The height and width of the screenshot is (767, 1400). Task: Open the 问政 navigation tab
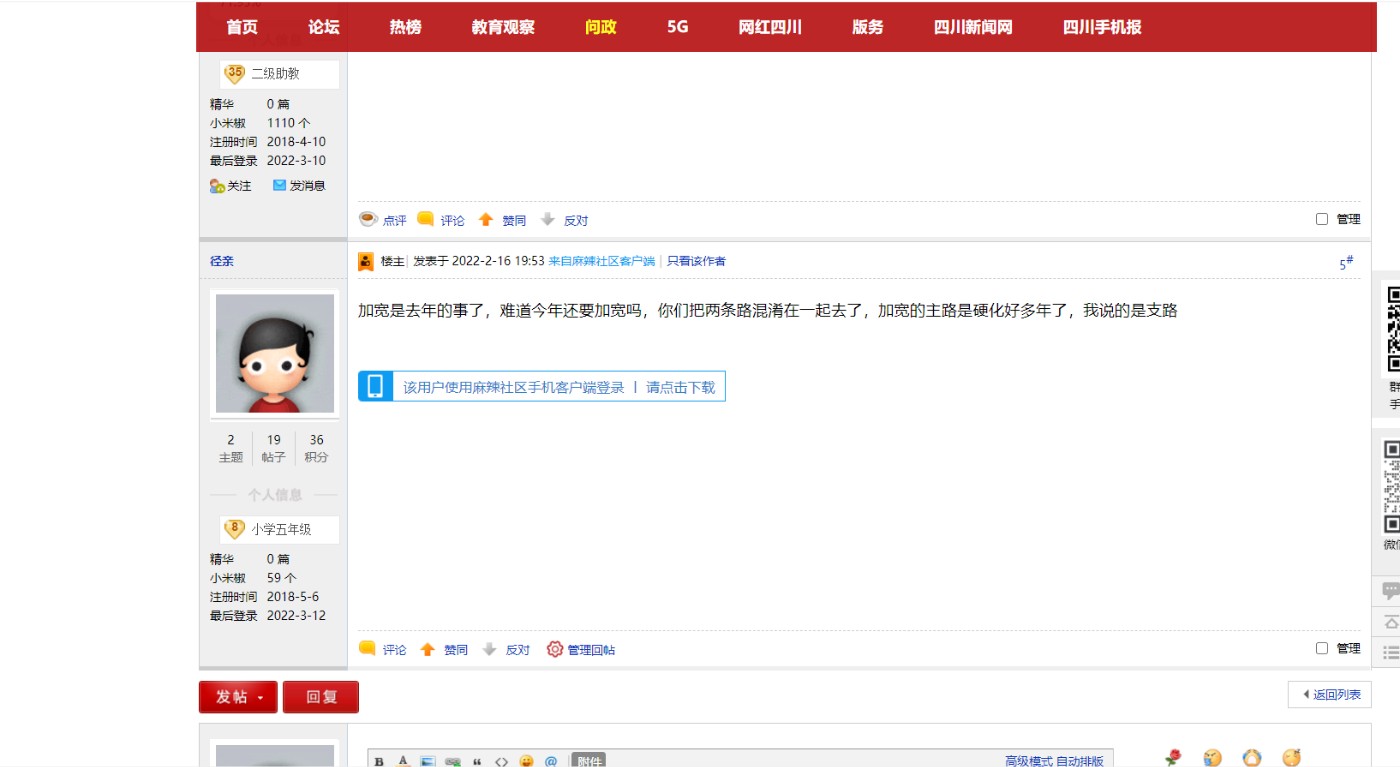tap(601, 27)
